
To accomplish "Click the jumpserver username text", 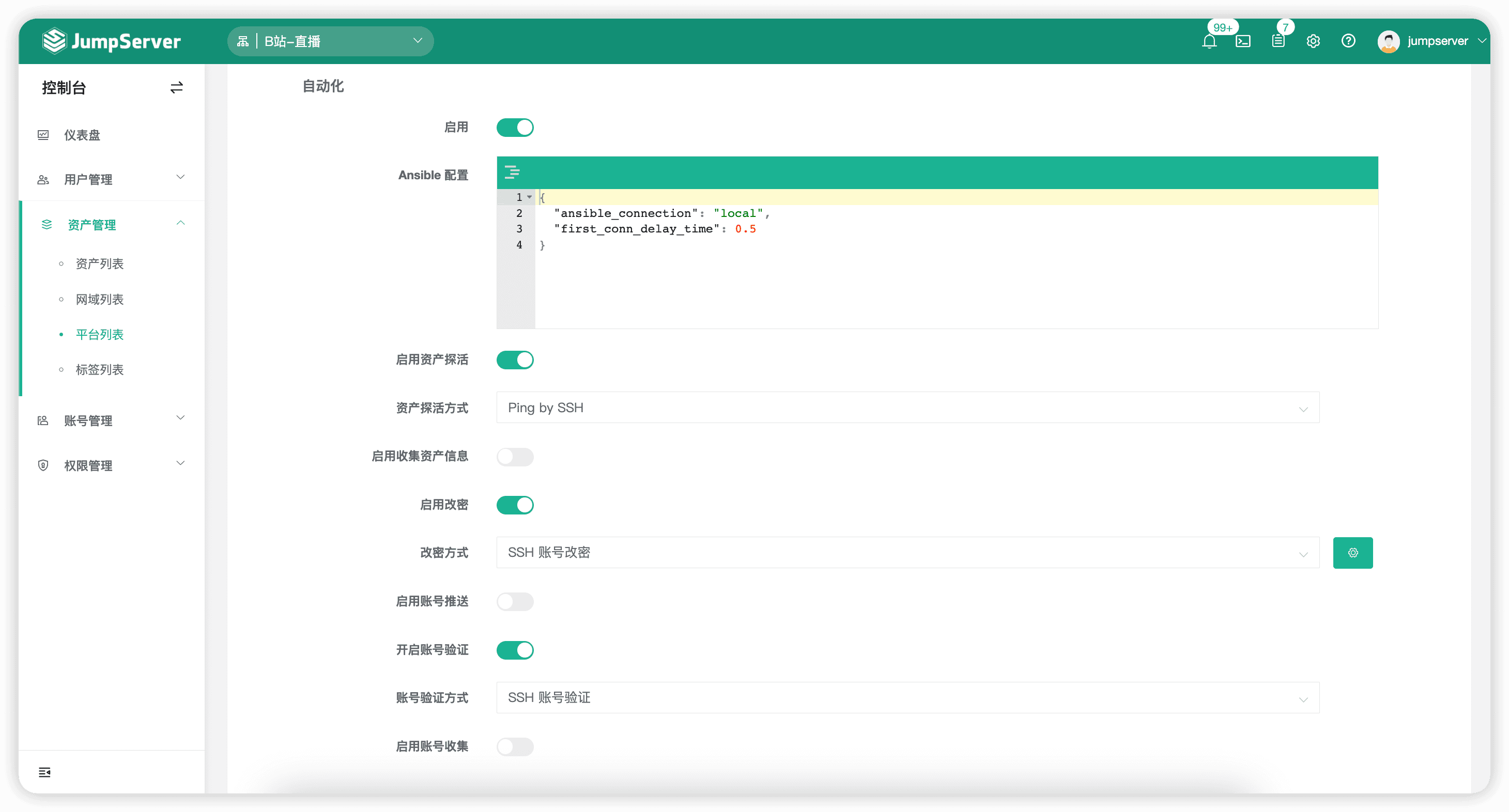I will point(1438,41).
